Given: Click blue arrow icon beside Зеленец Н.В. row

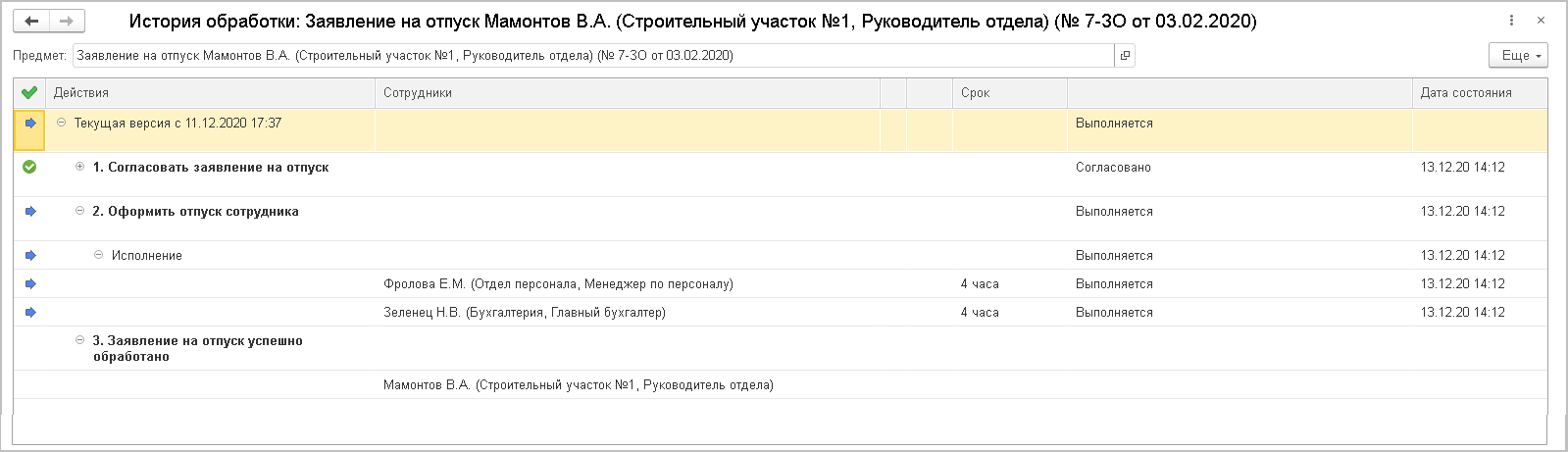Looking at the screenshot, I should point(30,313).
